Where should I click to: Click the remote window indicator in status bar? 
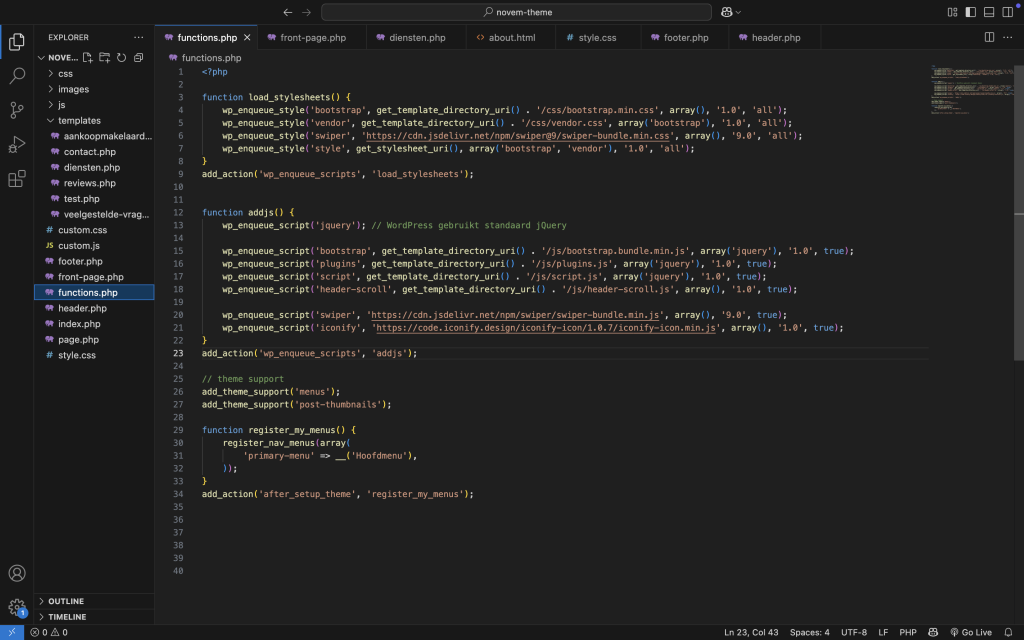12,632
